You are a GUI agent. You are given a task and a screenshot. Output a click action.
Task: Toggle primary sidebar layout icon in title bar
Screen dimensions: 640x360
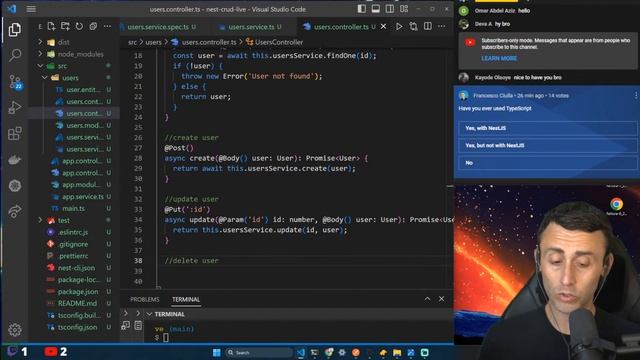point(362,9)
